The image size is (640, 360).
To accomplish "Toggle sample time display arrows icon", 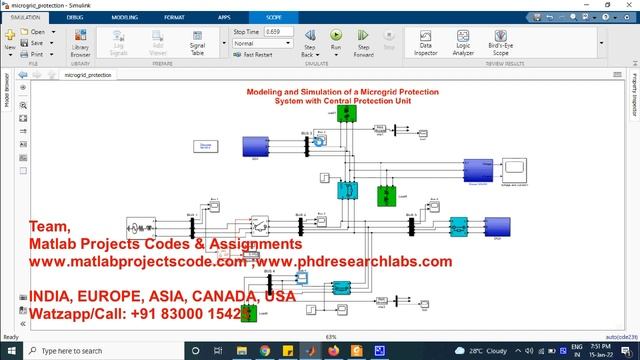I will (x=23, y=131).
